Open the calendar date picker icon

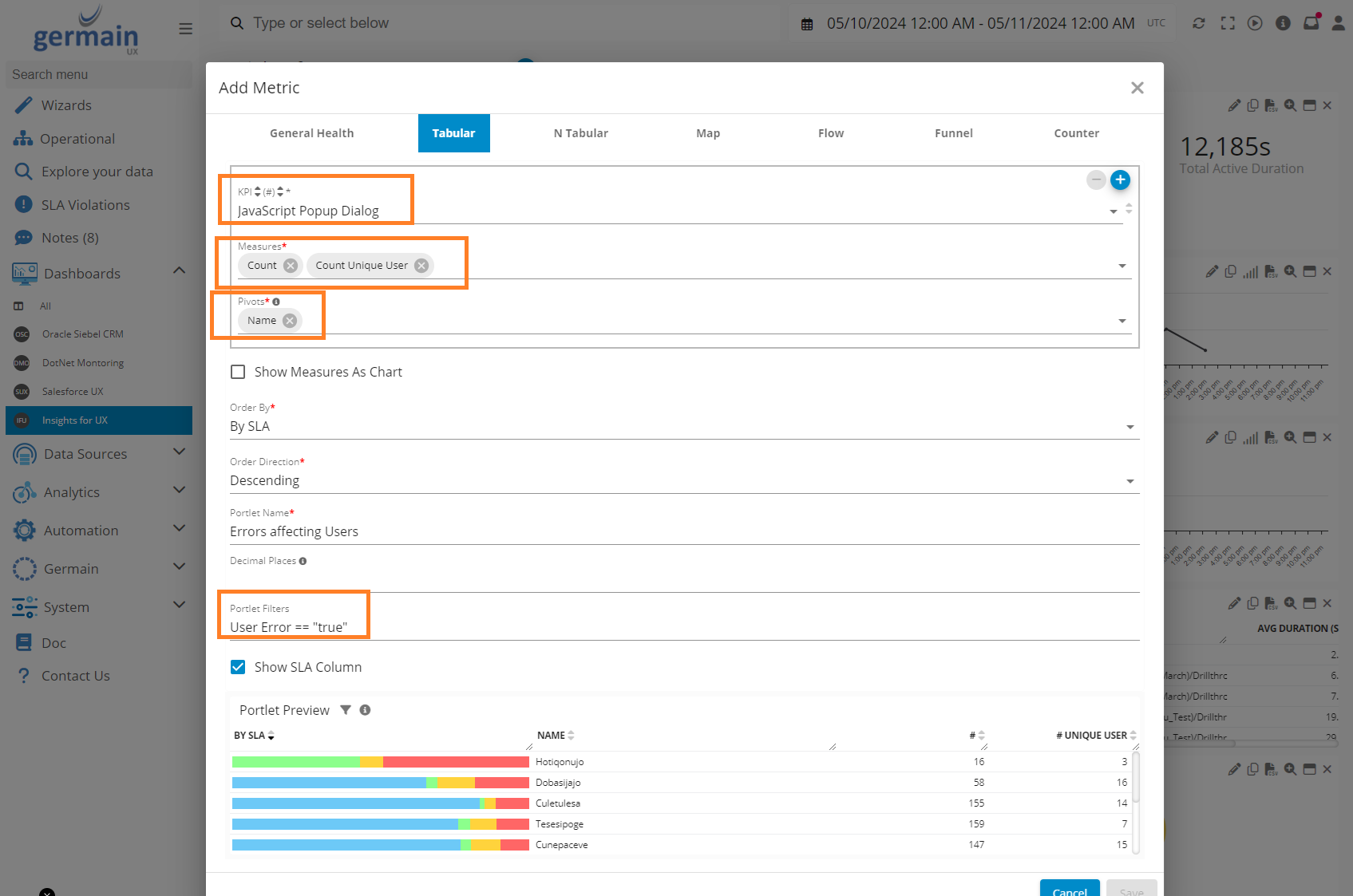(807, 24)
